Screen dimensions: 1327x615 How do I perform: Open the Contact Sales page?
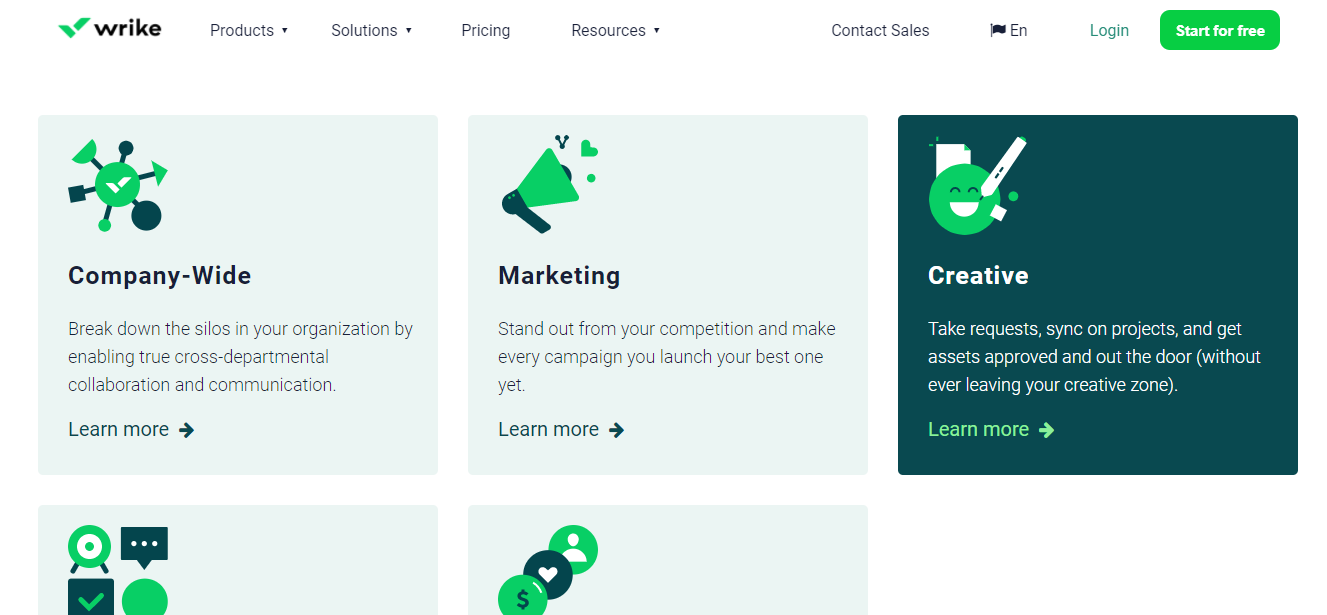click(x=880, y=30)
